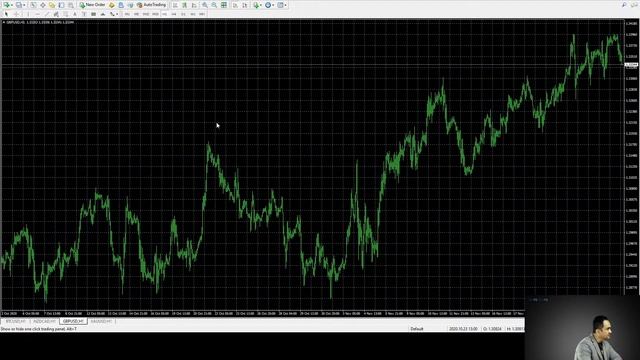Show the Navigator panel
The height and width of the screenshot is (360, 640).
click(x=52, y=5)
